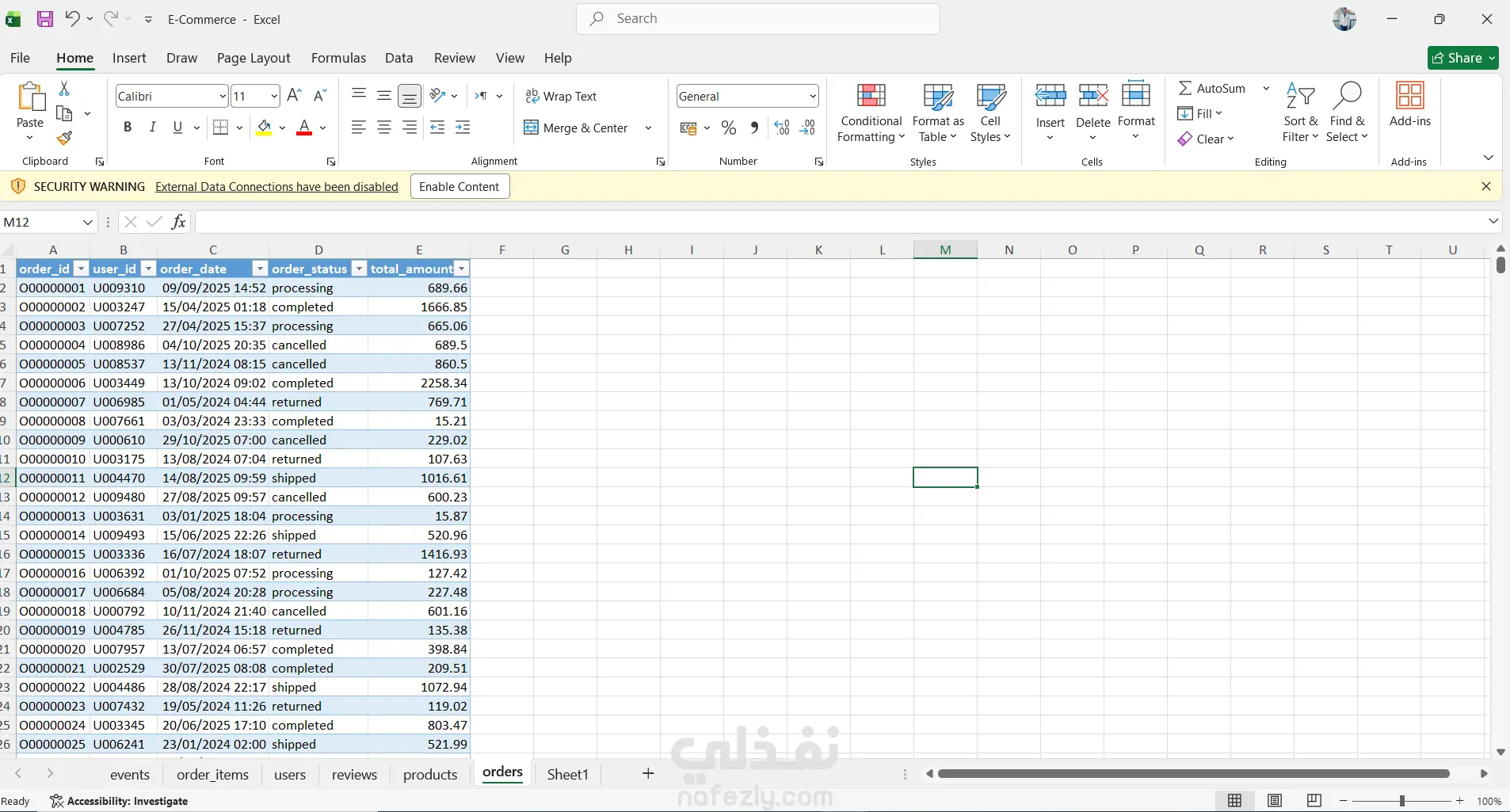The height and width of the screenshot is (812, 1510).
Task: Expand the number format dropdown
Action: click(813, 97)
